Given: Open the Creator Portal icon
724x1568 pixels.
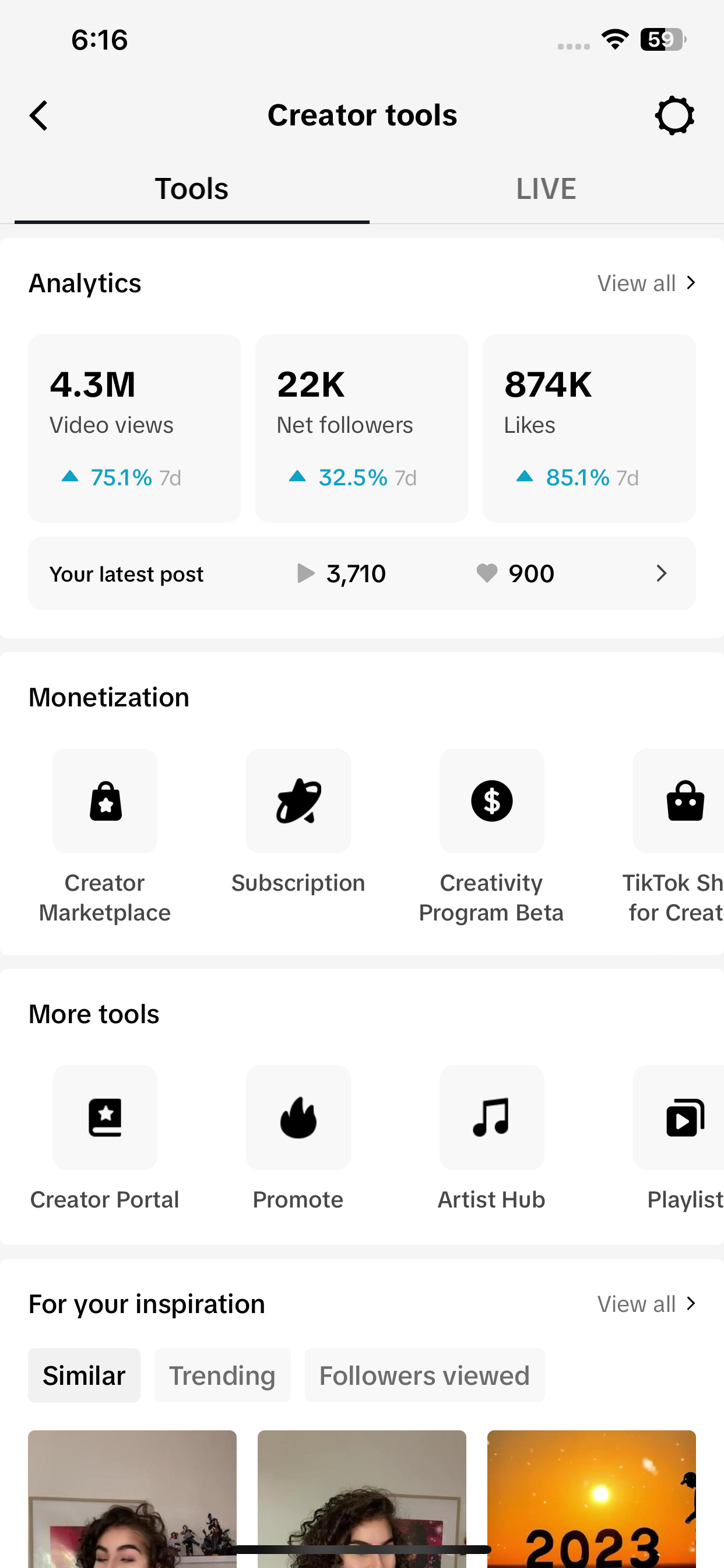Looking at the screenshot, I should 105,1118.
